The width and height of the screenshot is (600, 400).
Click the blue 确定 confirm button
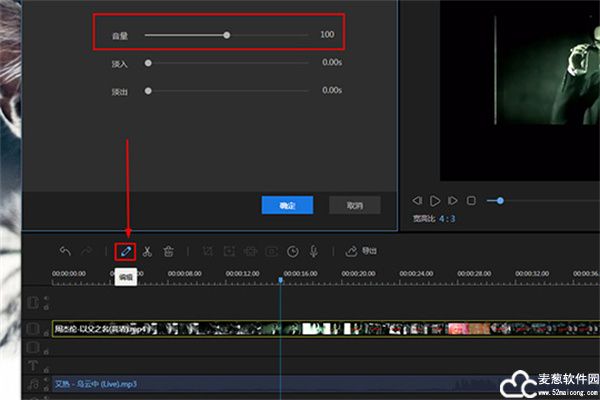(x=287, y=204)
